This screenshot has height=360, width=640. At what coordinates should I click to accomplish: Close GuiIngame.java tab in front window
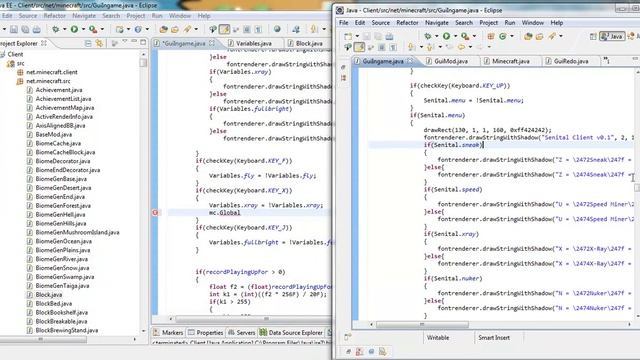409,61
